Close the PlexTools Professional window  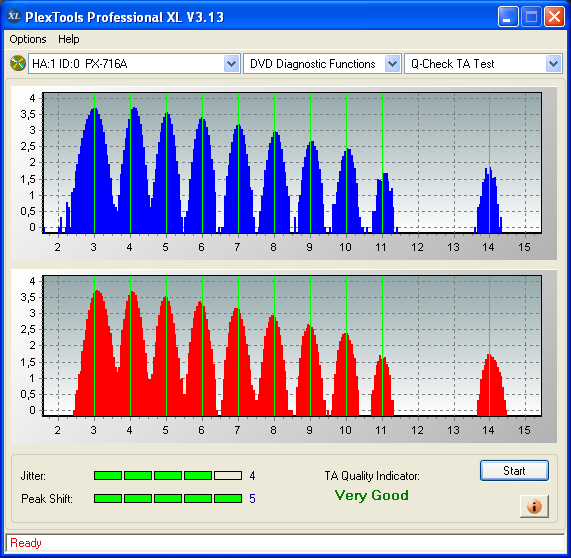pyautogui.click(x=554, y=17)
